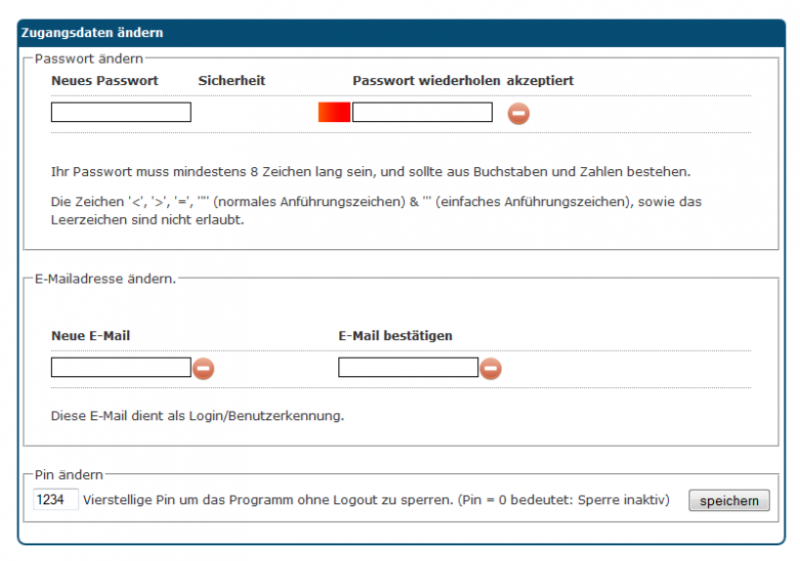Click the akzeptiert column label
The width and height of the screenshot is (800, 561).
click(540, 81)
